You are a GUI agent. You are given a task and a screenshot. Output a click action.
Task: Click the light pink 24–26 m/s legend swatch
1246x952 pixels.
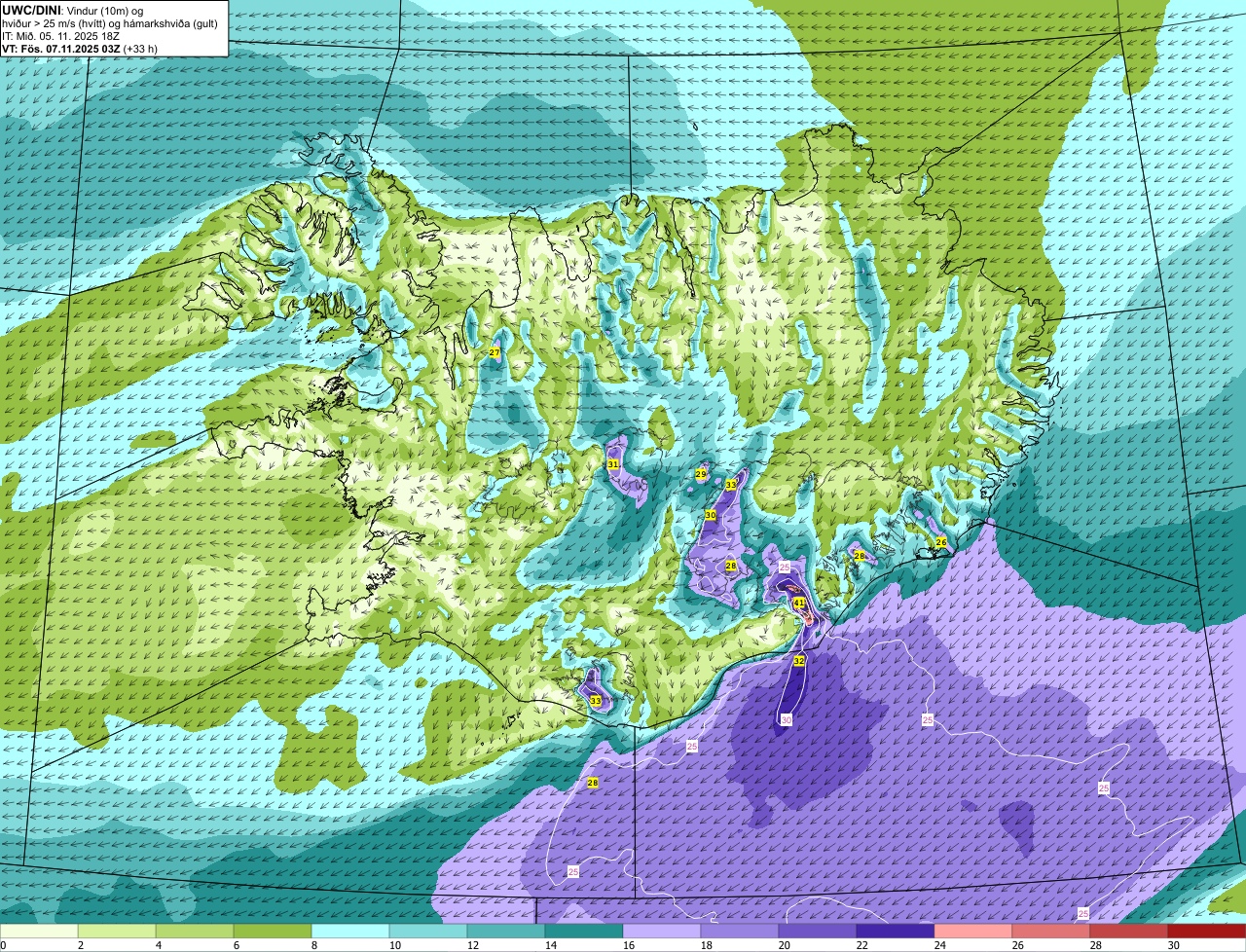coord(973,931)
